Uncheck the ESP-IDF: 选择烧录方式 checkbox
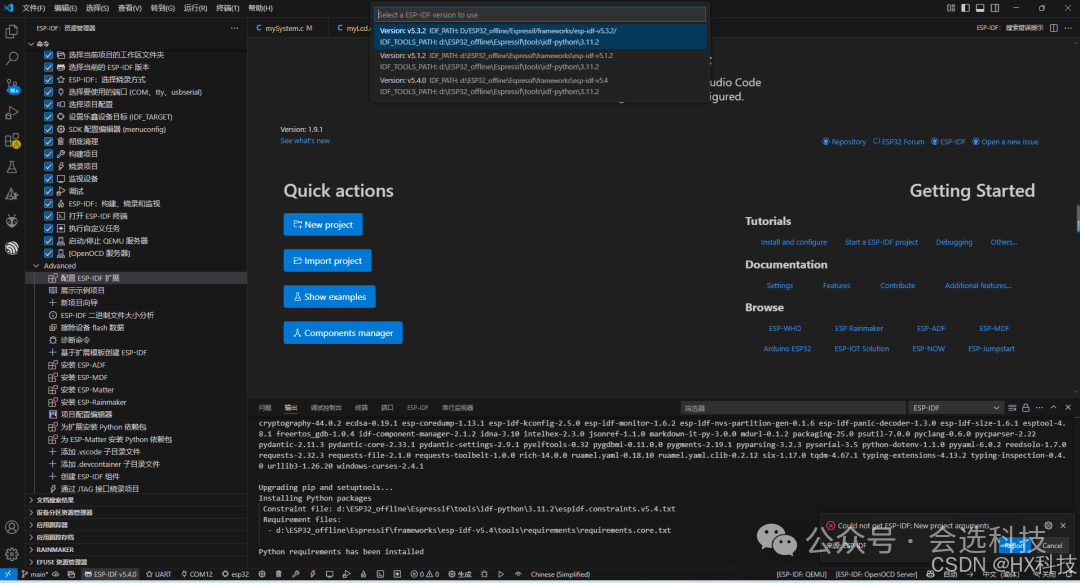The width and height of the screenshot is (1080, 583). (48, 80)
